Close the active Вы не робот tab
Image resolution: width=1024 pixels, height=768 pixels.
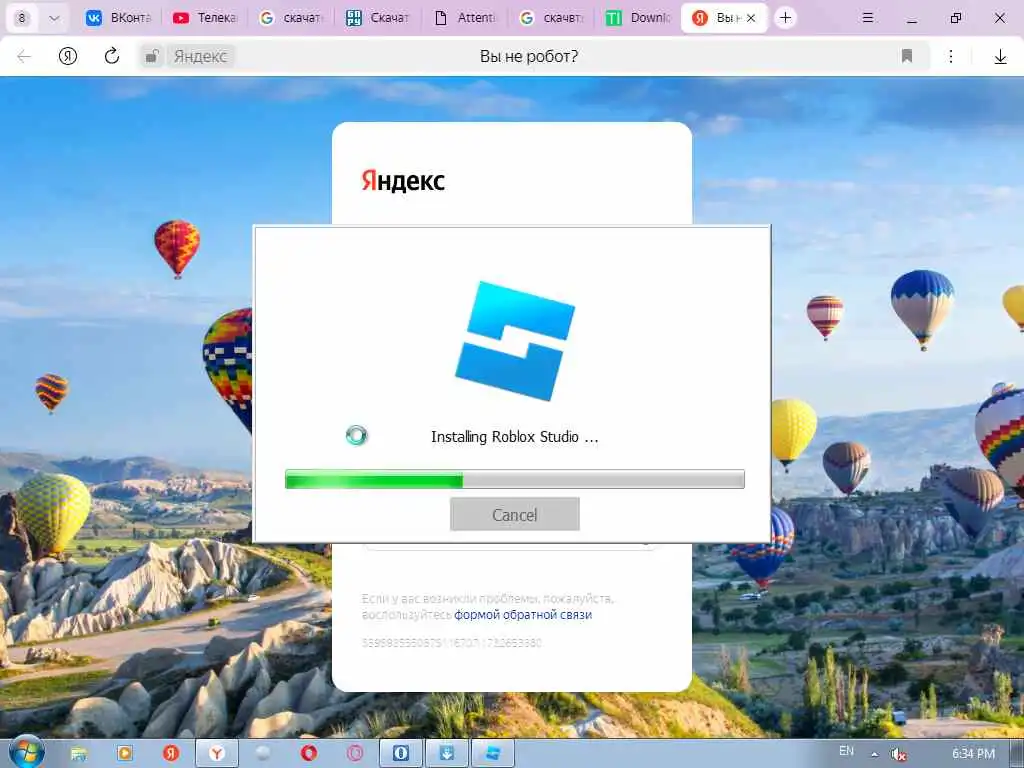(751, 18)
